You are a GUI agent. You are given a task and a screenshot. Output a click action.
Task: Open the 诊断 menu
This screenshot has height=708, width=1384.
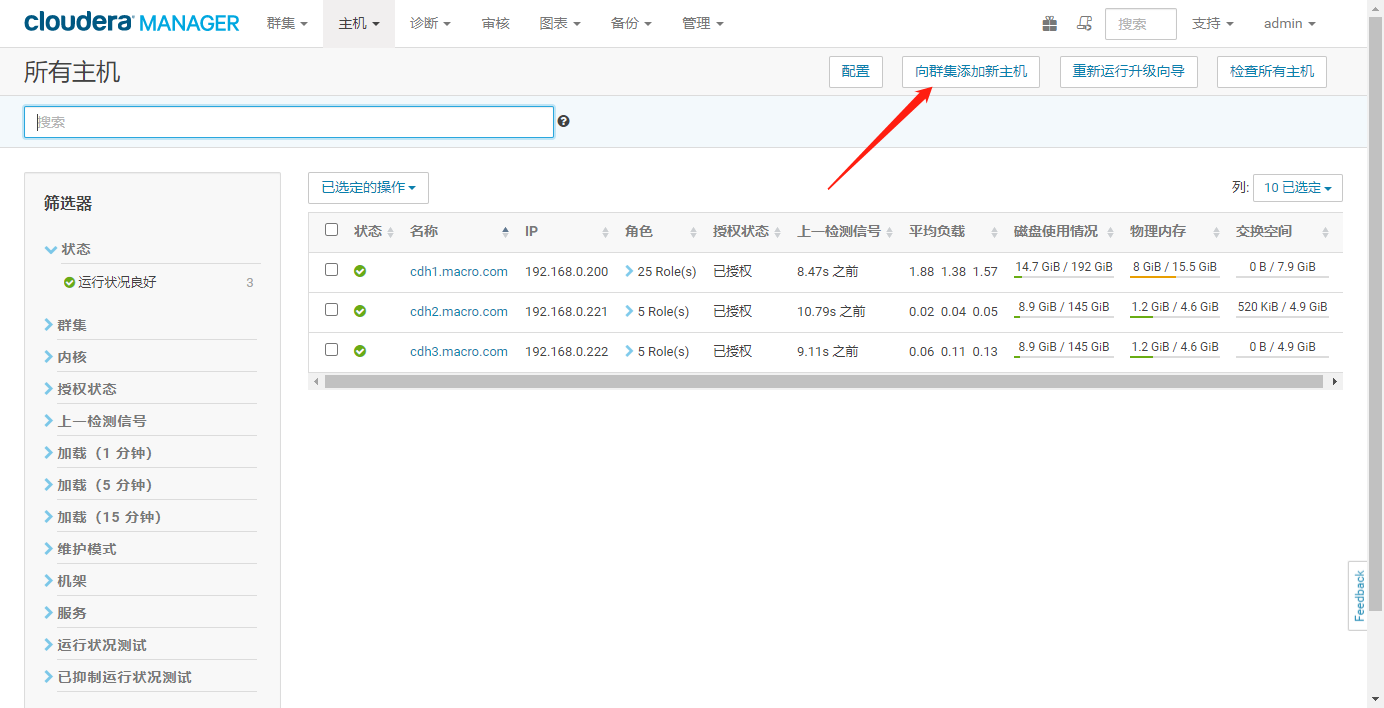[430, 23]
